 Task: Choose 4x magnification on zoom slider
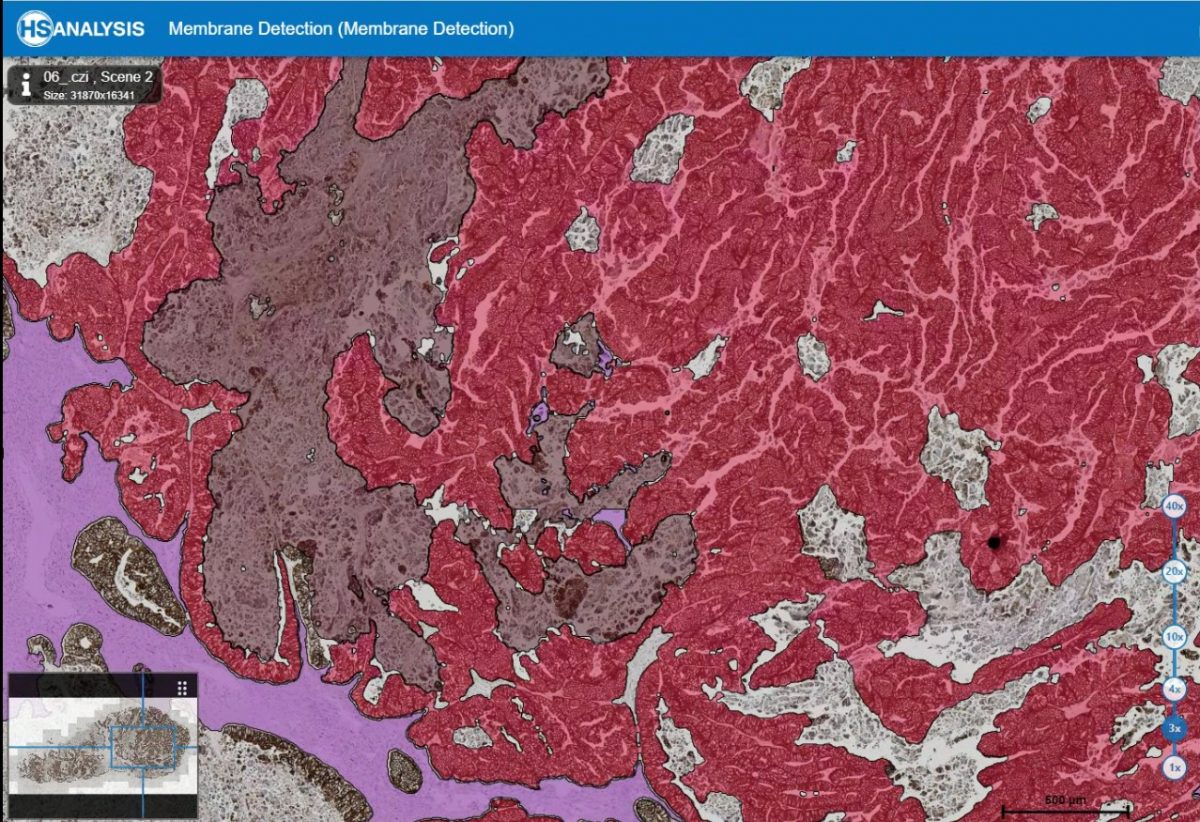point(1174,689)
